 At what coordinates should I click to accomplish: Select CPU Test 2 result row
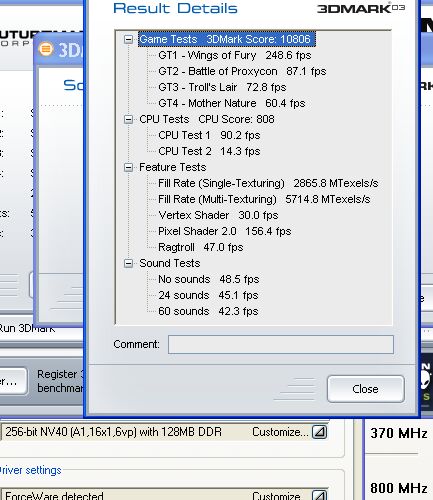click(209, 151)
